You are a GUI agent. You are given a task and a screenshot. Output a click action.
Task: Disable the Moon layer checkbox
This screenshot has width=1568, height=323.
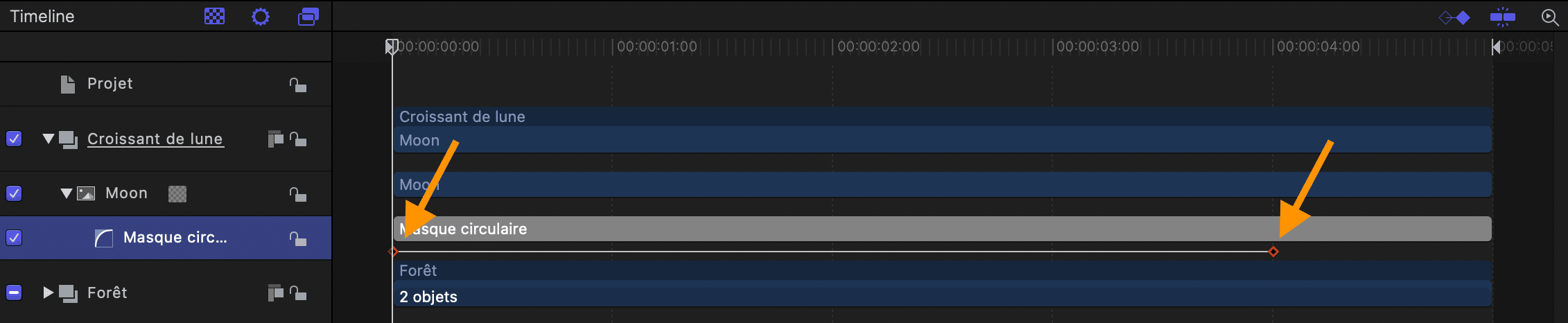14,193
